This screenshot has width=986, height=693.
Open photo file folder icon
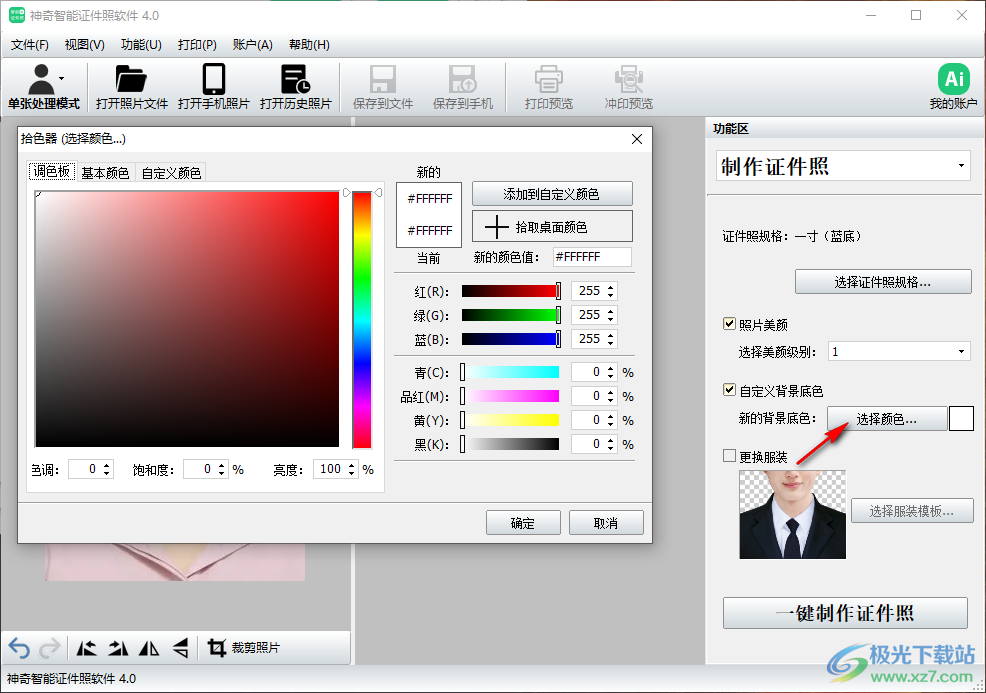(x=131, y=79)
